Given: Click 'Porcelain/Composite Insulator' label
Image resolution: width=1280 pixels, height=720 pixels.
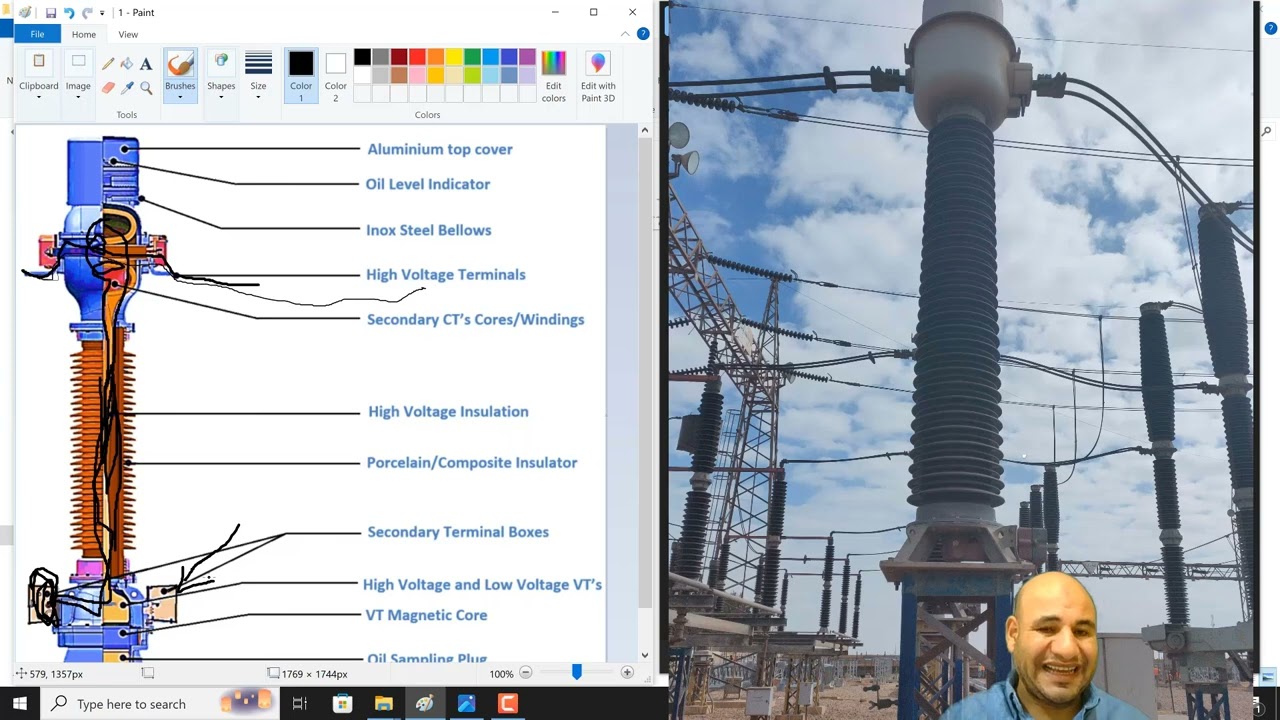Looking at the screenshot, I should click(x=472, y=462).
